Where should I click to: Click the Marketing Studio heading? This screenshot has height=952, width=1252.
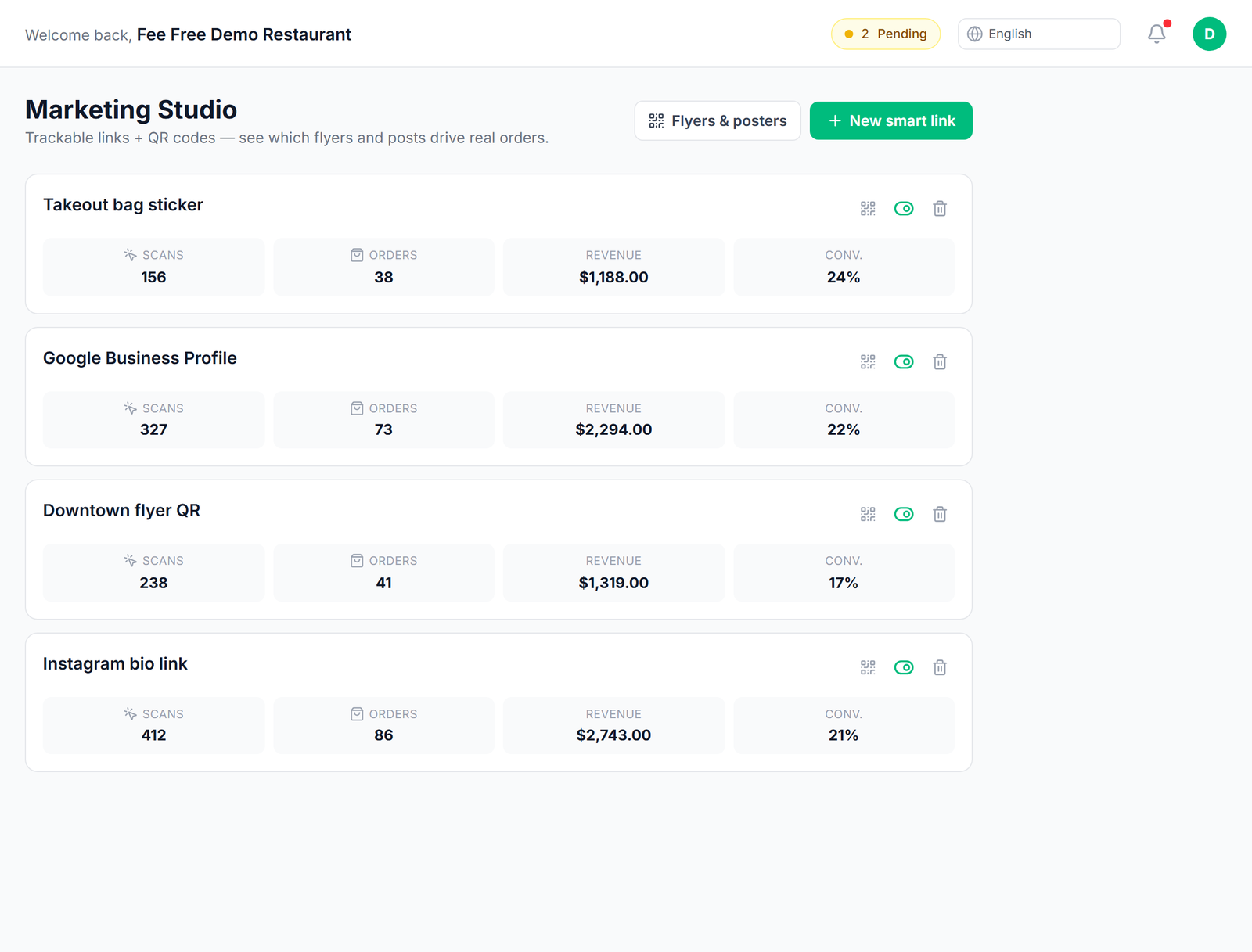pyautogui.click(x=131, y=110)
